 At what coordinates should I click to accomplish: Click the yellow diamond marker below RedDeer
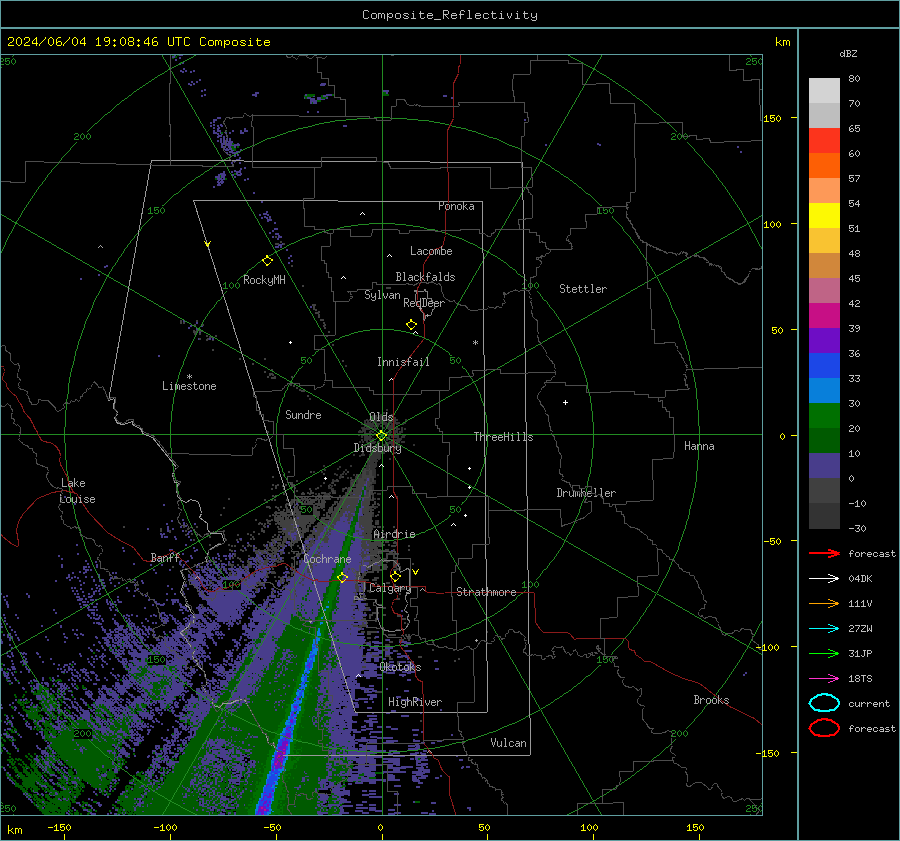click(x=411, y=325)
